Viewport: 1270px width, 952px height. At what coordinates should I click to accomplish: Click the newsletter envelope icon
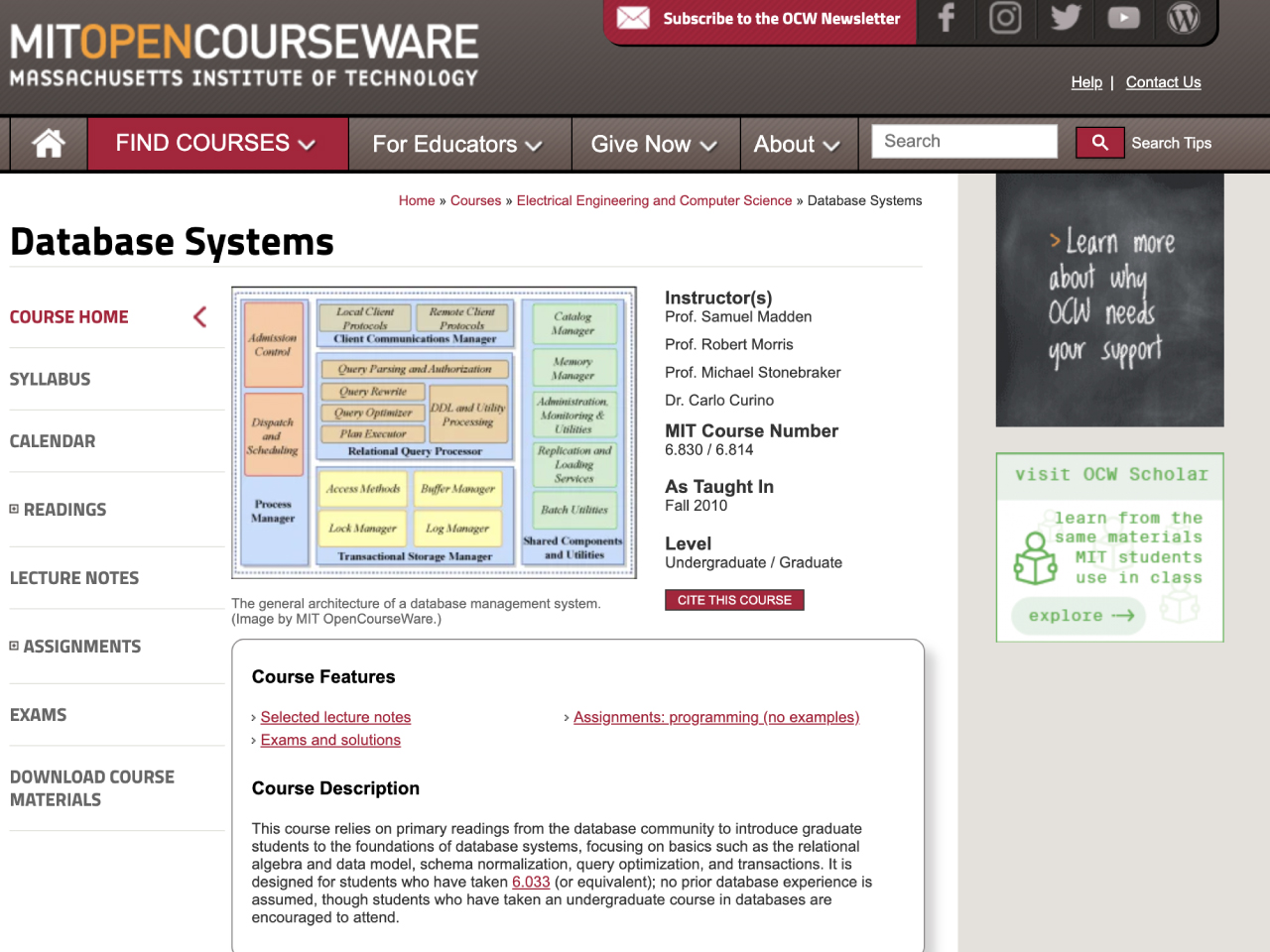click(x=633, y=18)
